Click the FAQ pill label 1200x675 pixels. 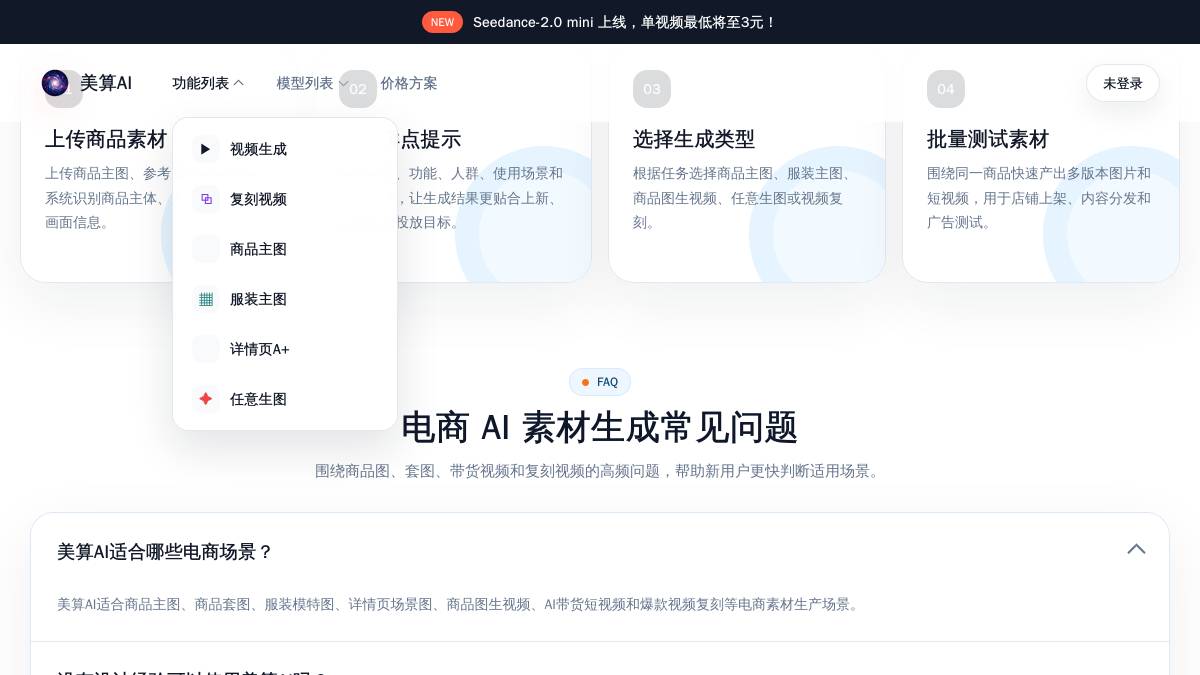click(x=600, y=382)
